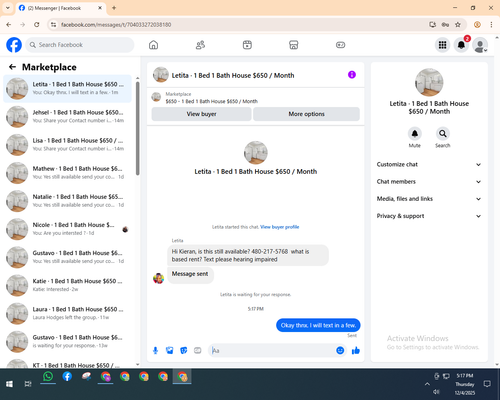This screenshot has height=400, width=500.
Task: Mute this chat with bell icon
Action: click(415, 134)
